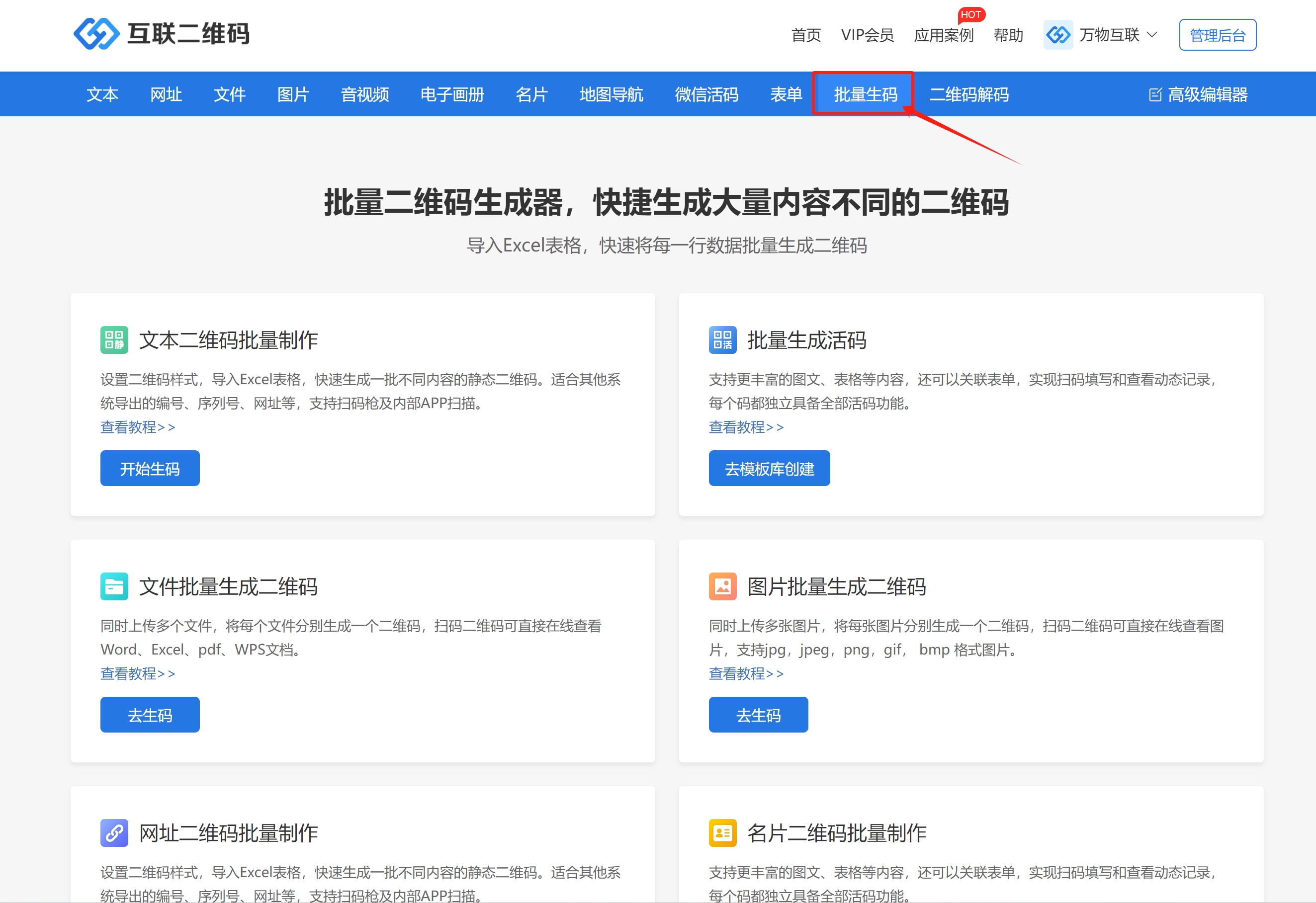
Task: Open 帮助 in the top navigation
Action: pyautogui.click(x=1008, y=35)
